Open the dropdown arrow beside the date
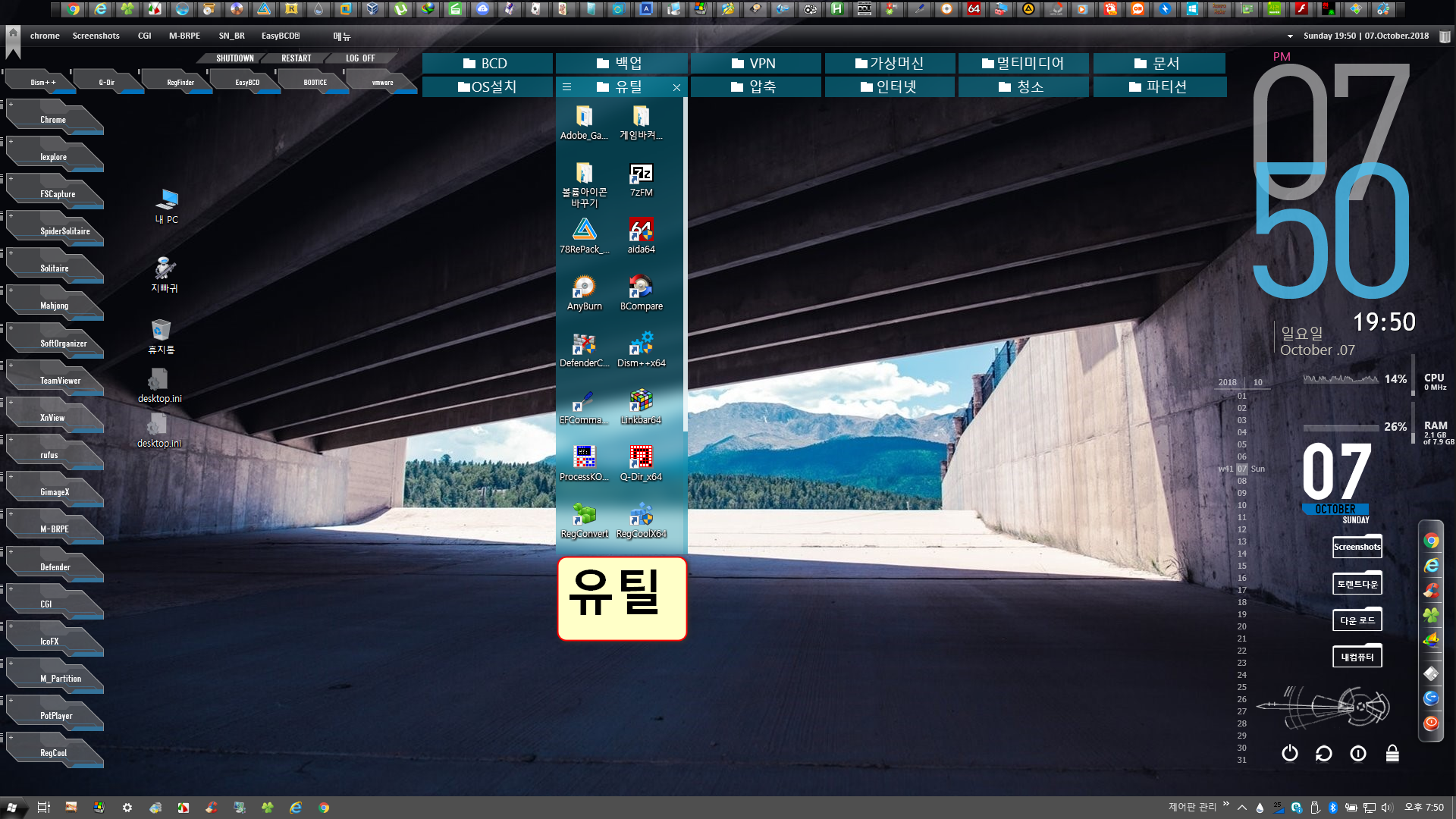This screenshot has width=1456, height=819. coord(1290,36)
